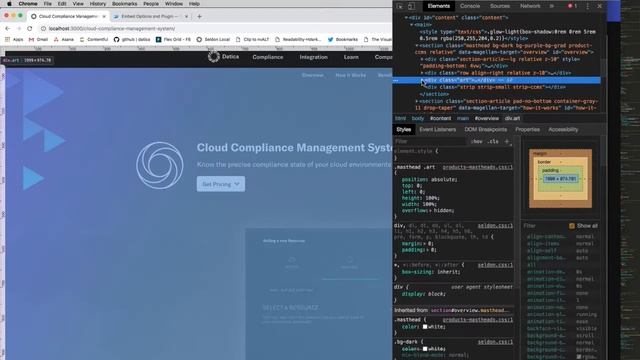Focus the Computed pane Filter field

545,226
